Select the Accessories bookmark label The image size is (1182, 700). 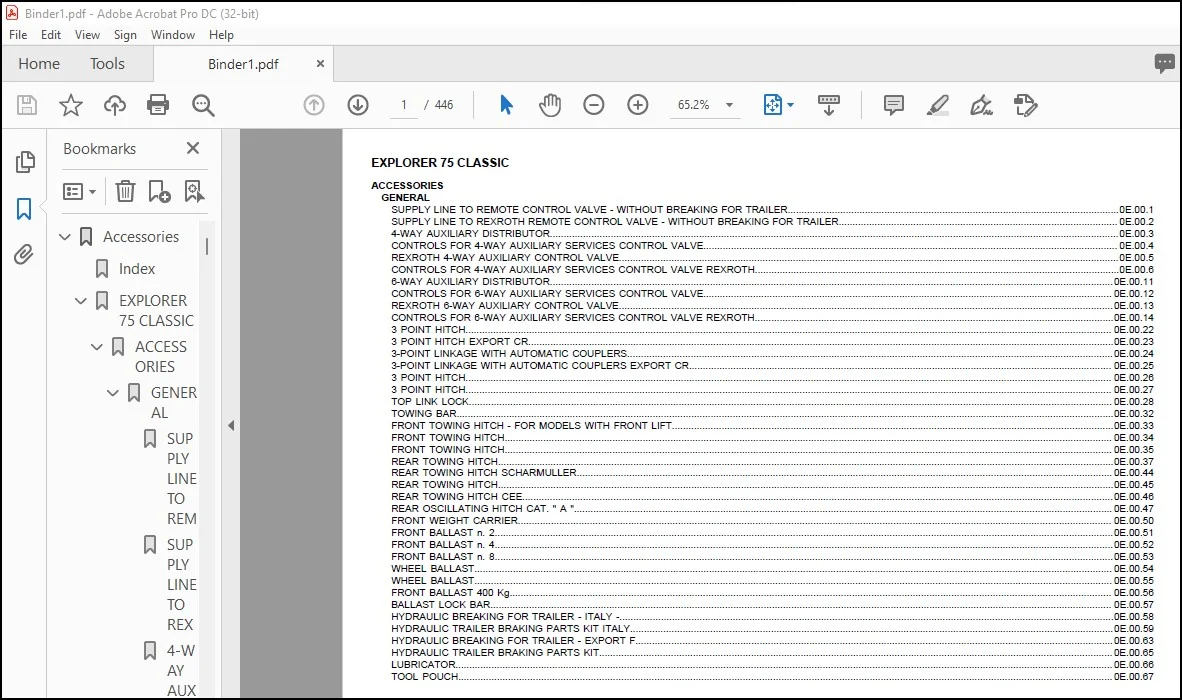[141, 237]
